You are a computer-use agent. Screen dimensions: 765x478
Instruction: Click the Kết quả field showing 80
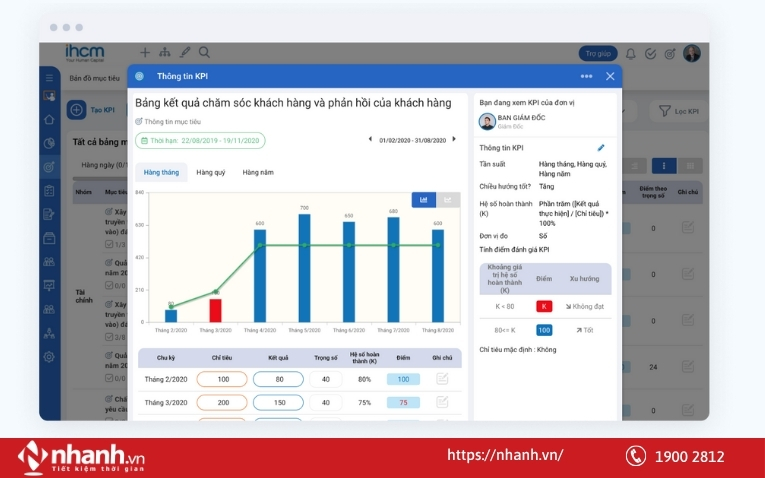pyautogui.click(x=277, y=379)
